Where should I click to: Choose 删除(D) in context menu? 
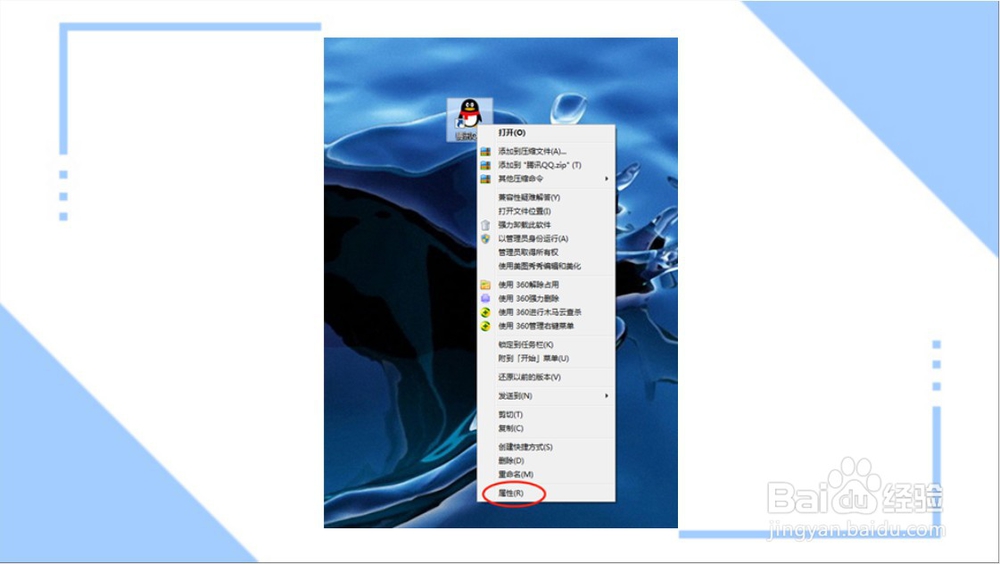tap(547, 461)
